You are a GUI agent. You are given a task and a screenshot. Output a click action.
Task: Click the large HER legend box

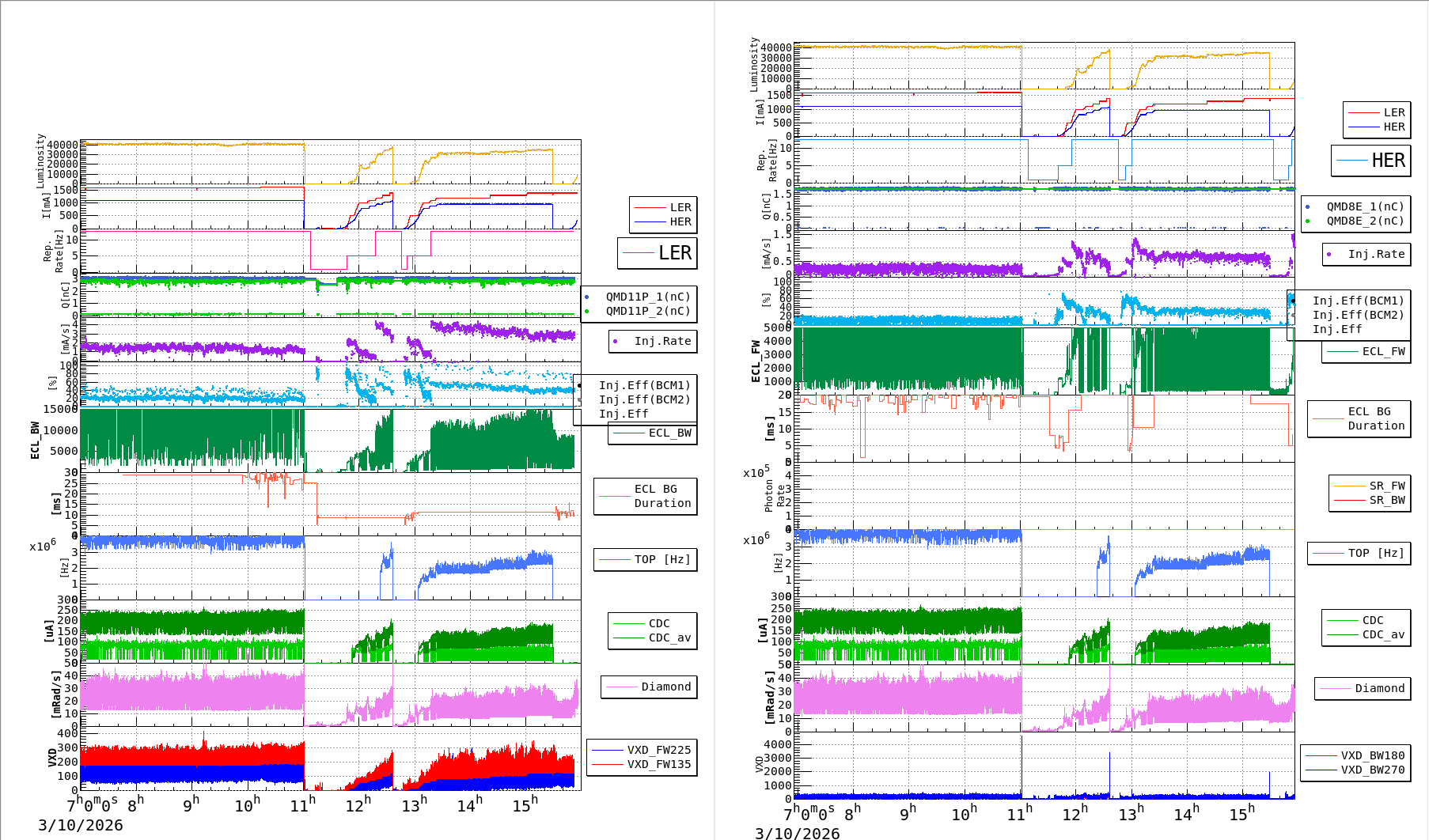pyautogui.click(x=1371, y=161)
